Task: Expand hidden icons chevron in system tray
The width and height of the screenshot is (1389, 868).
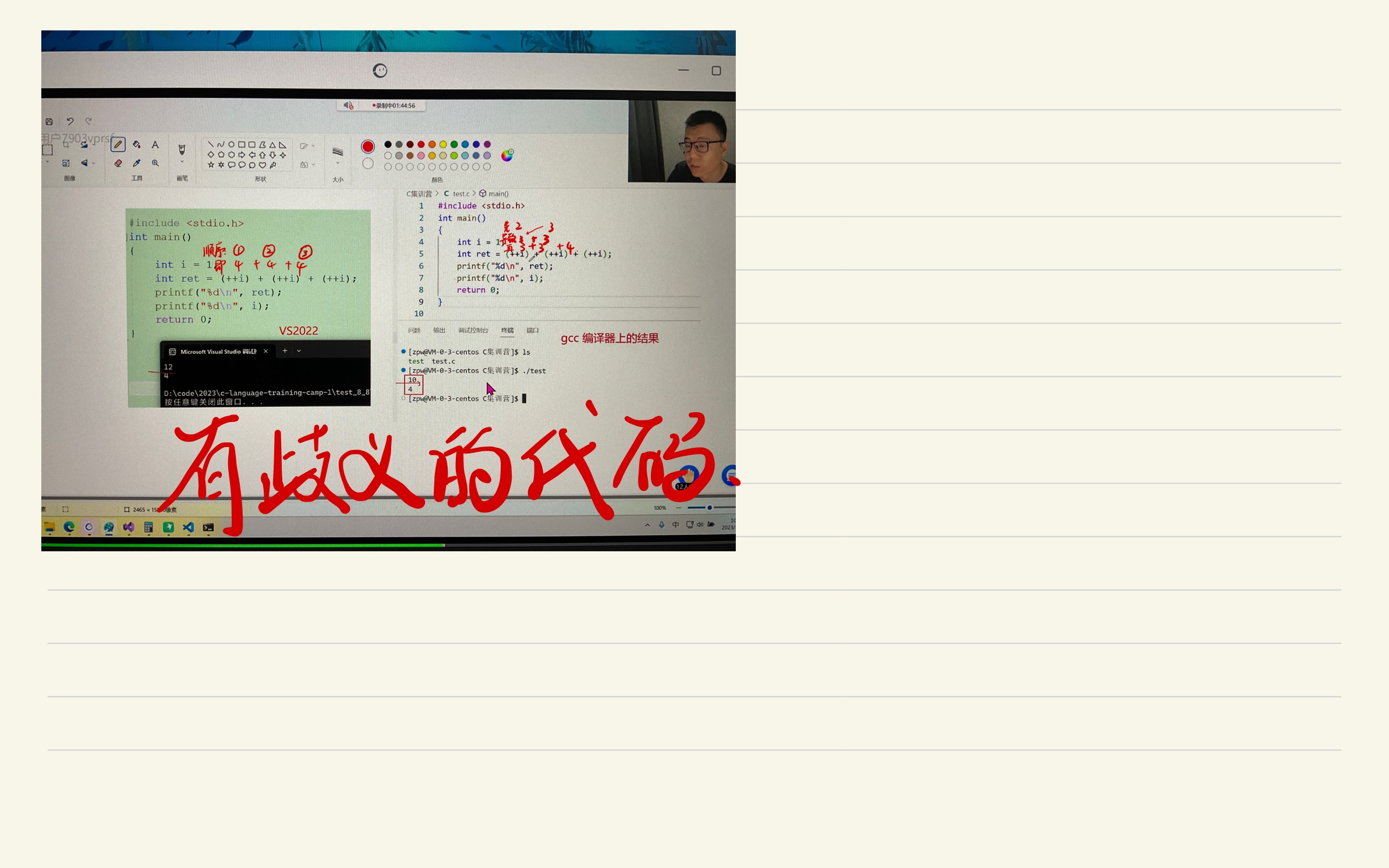Action: (648, 525)
